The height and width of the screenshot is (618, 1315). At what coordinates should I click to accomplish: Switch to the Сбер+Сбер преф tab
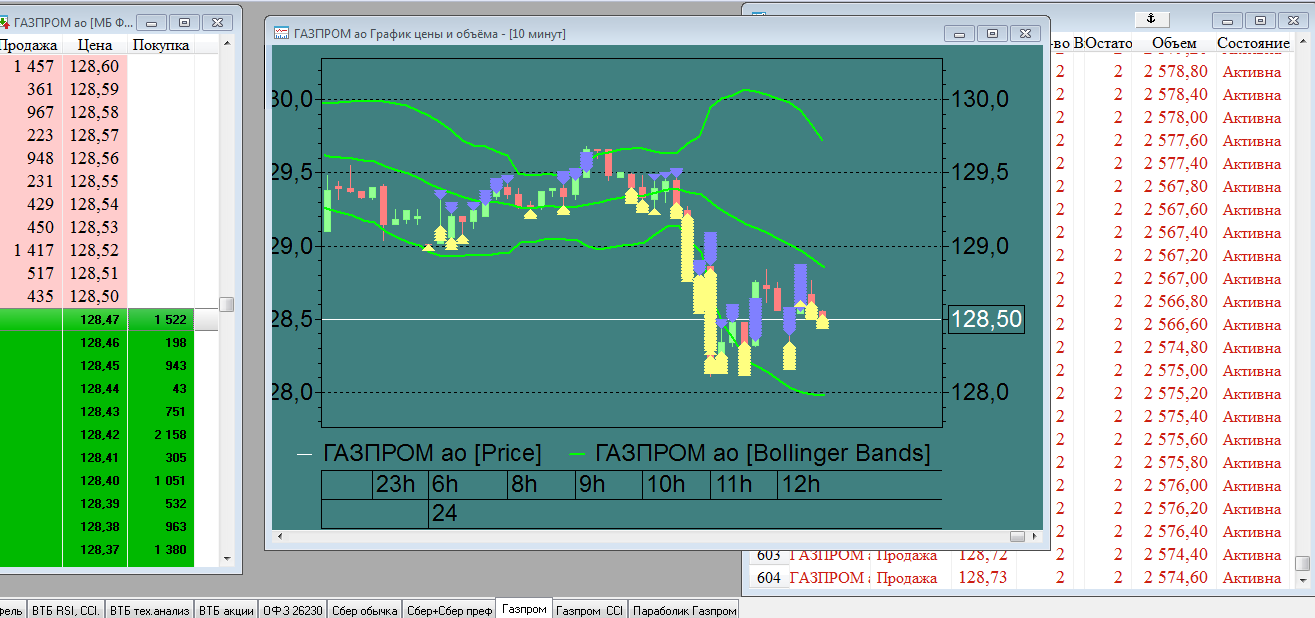point(449,610)
